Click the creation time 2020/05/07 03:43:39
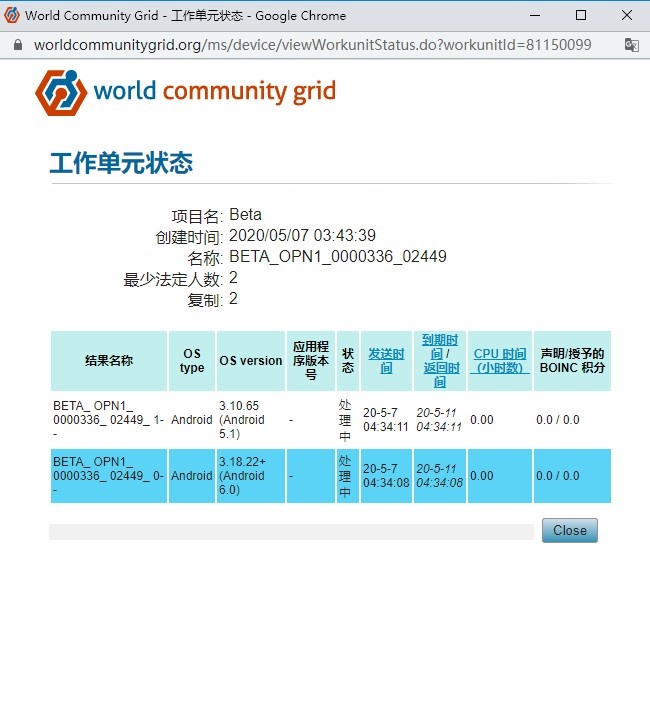The height and width of the screenshot is (709, 650). tap(302, 235)
